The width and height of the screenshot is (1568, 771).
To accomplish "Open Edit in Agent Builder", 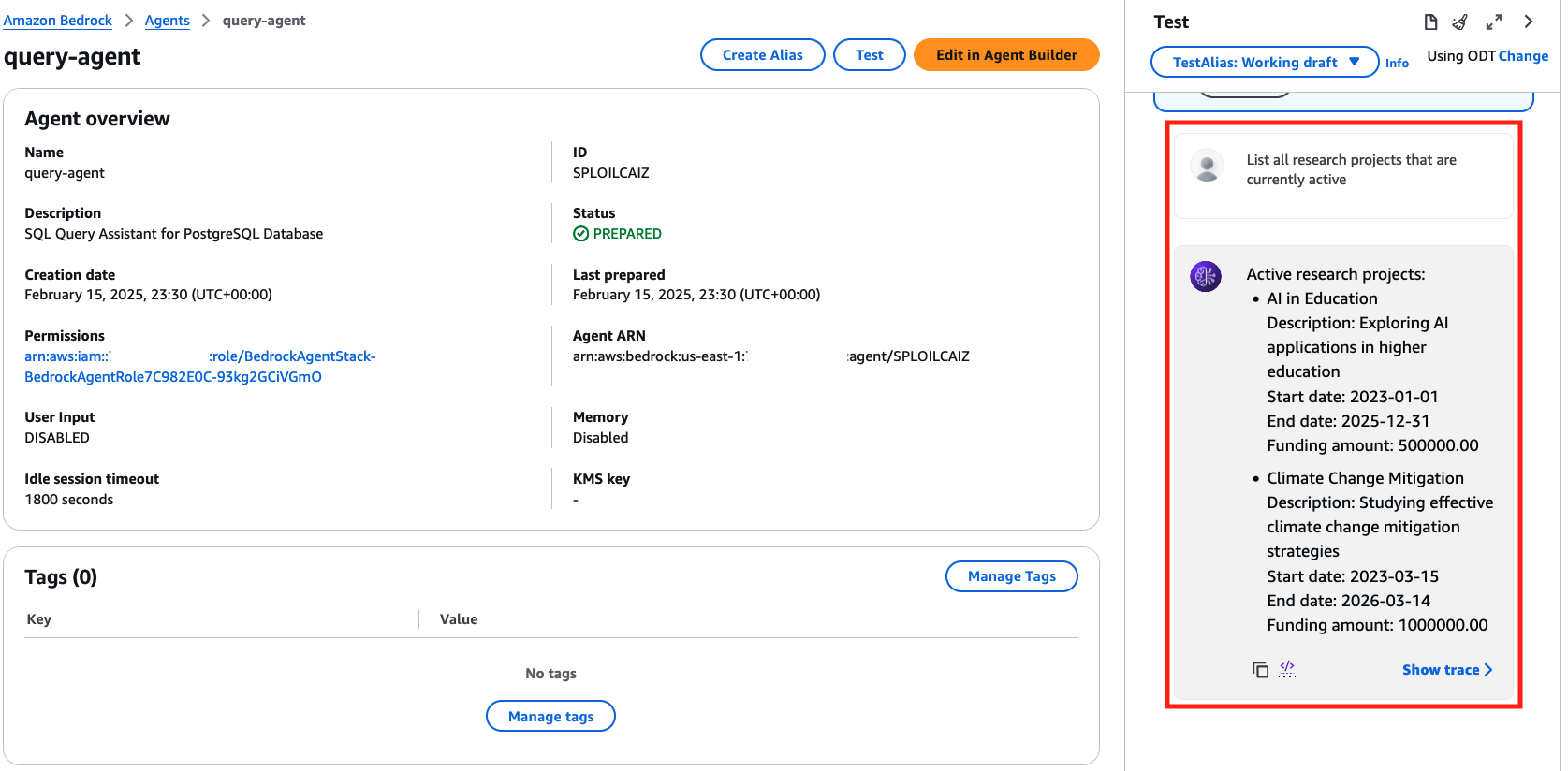I will pos(1006,55).
